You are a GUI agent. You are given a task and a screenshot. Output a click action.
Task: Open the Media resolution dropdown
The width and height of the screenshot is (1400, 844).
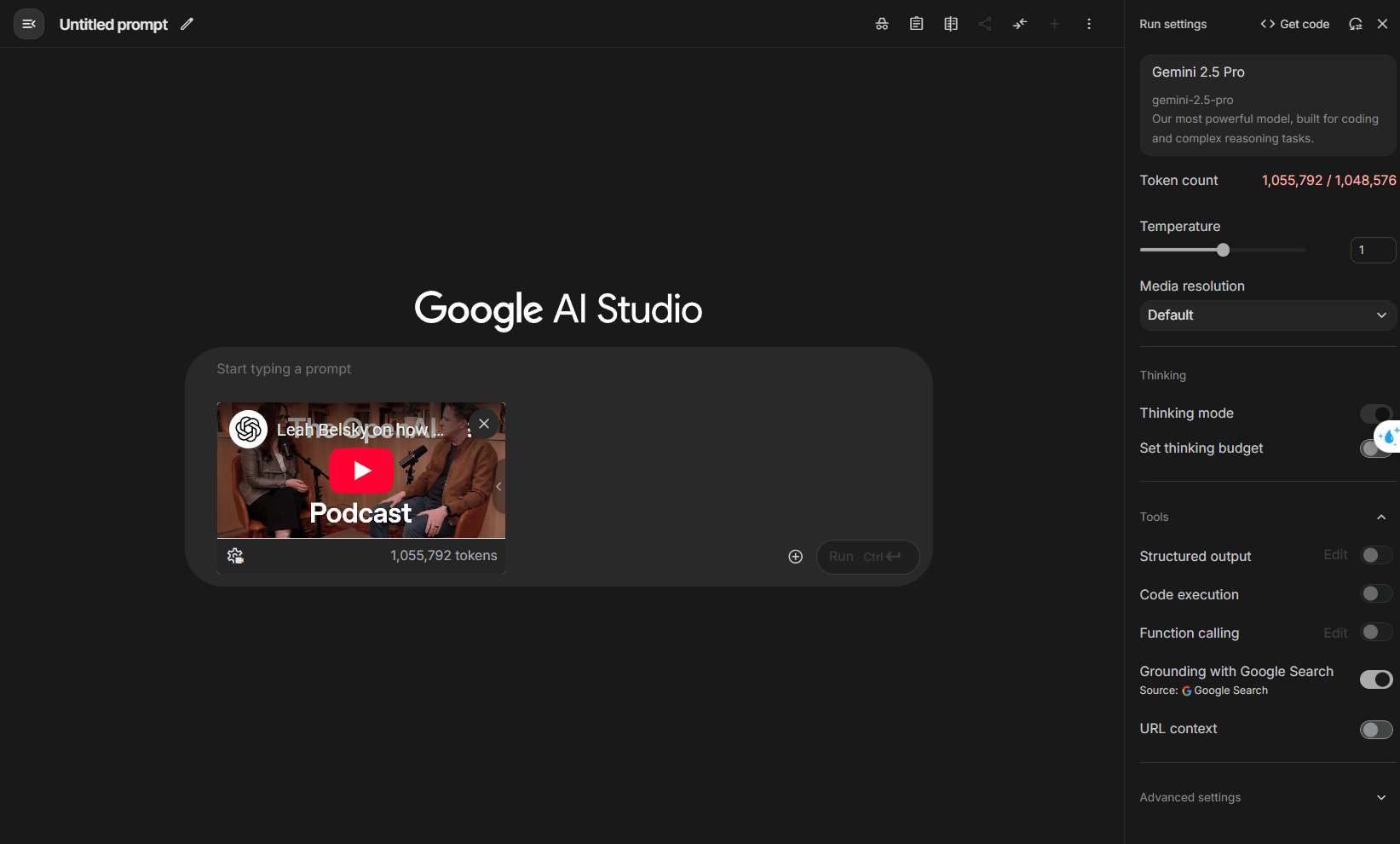pos(1267,315)
